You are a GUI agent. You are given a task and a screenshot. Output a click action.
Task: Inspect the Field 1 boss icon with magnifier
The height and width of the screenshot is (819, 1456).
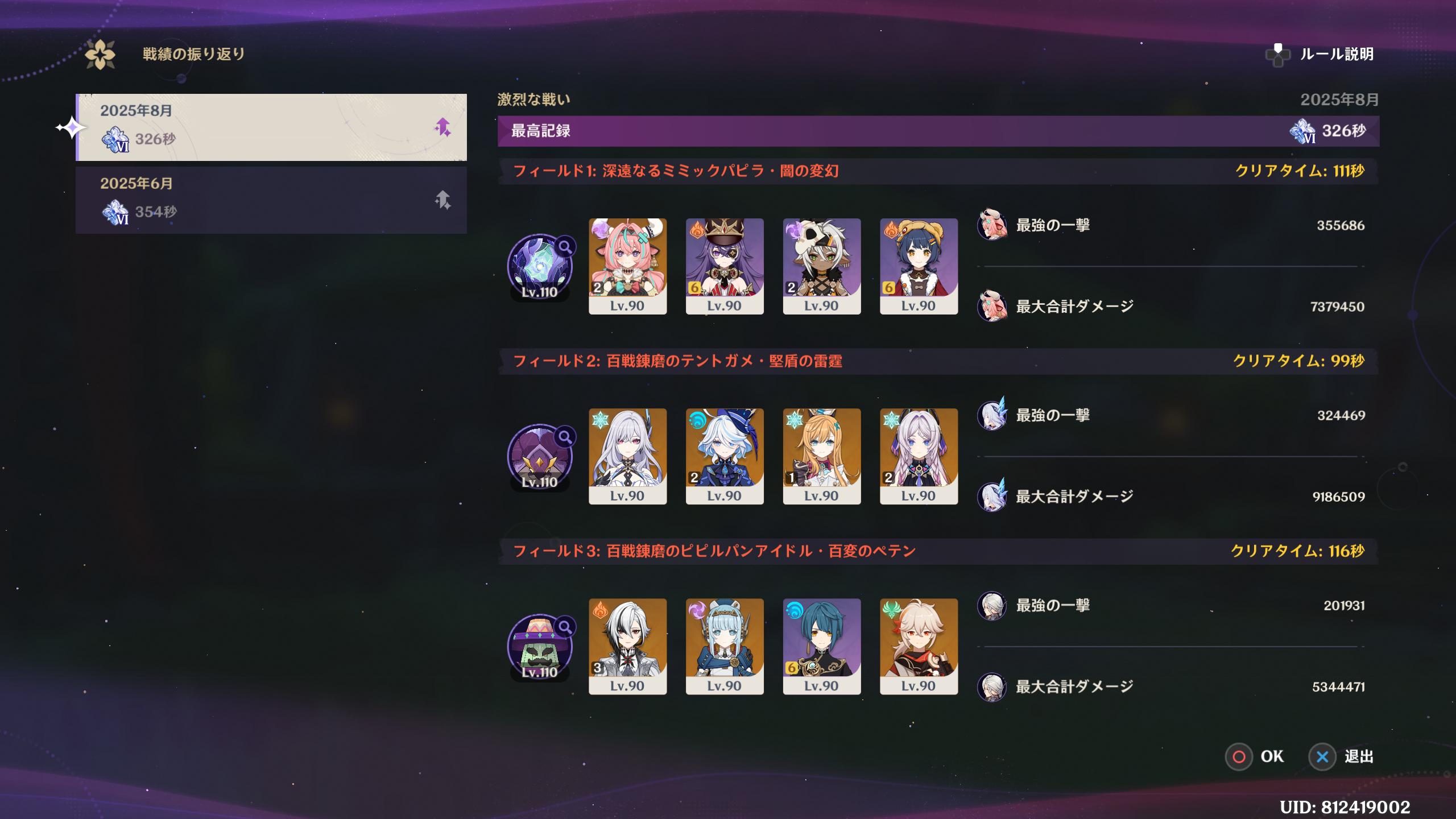(x=540, y=266)
